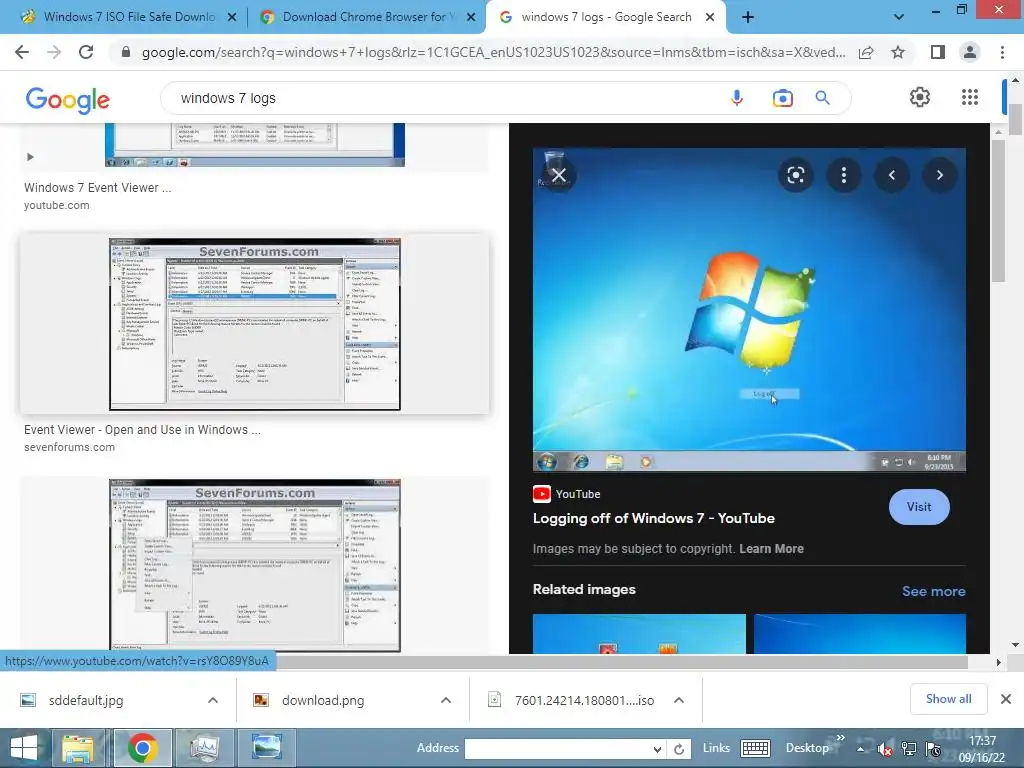Image resolution: width=1024 pixels, height=768 pixels.
Task: Open Logging off of Windows 7 title
Action: (654, 519)
